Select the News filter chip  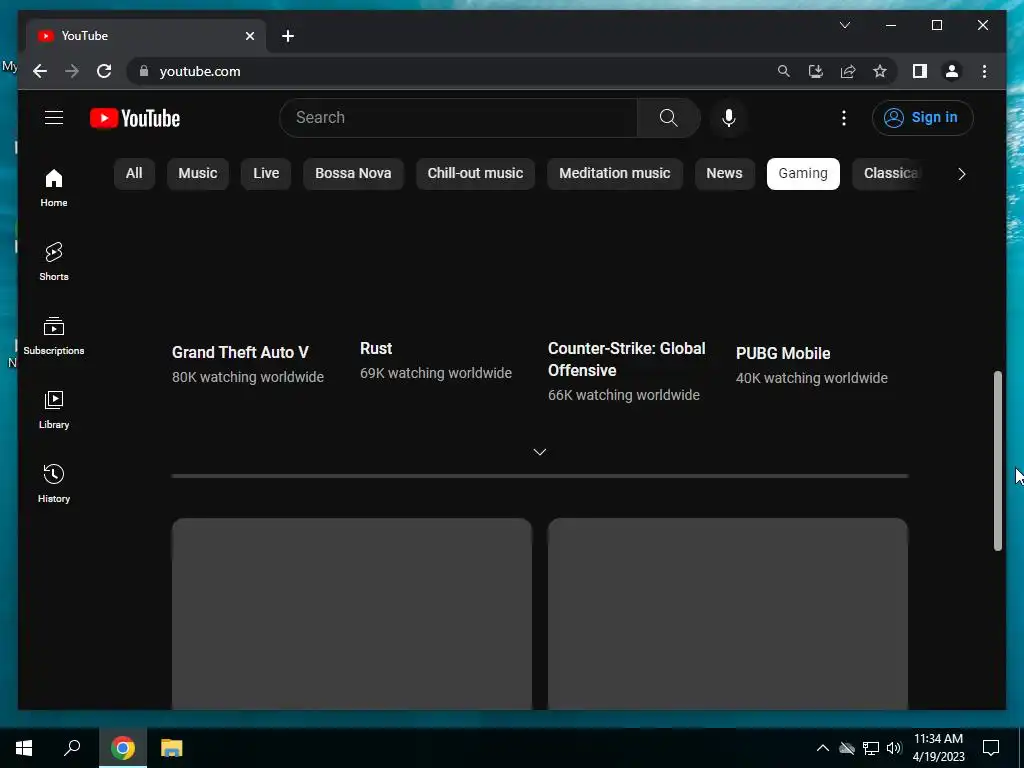(x=724, y=174)
